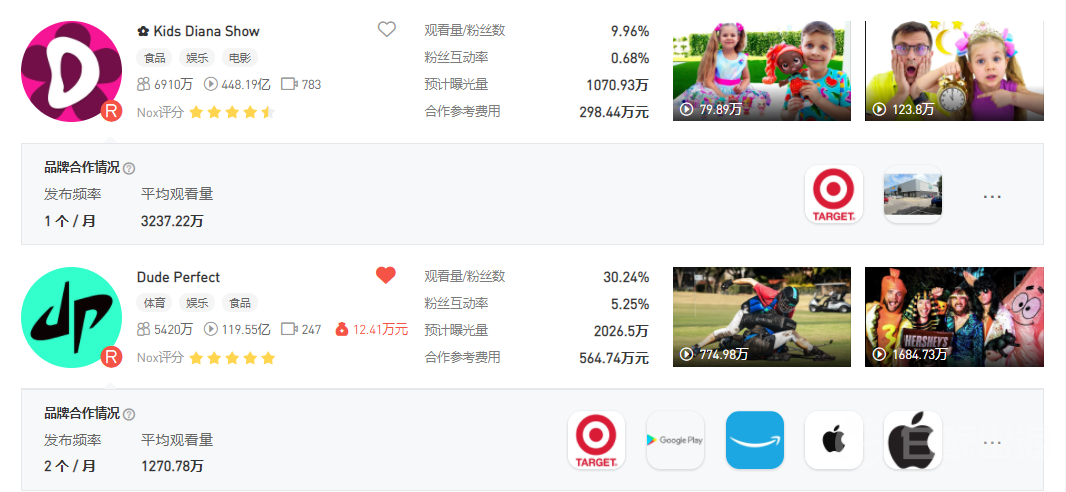Select the 体育 tag under Dude Perfect
Image resolution: width=1066 pixels, height=492 pixels.
click(155, 303)
